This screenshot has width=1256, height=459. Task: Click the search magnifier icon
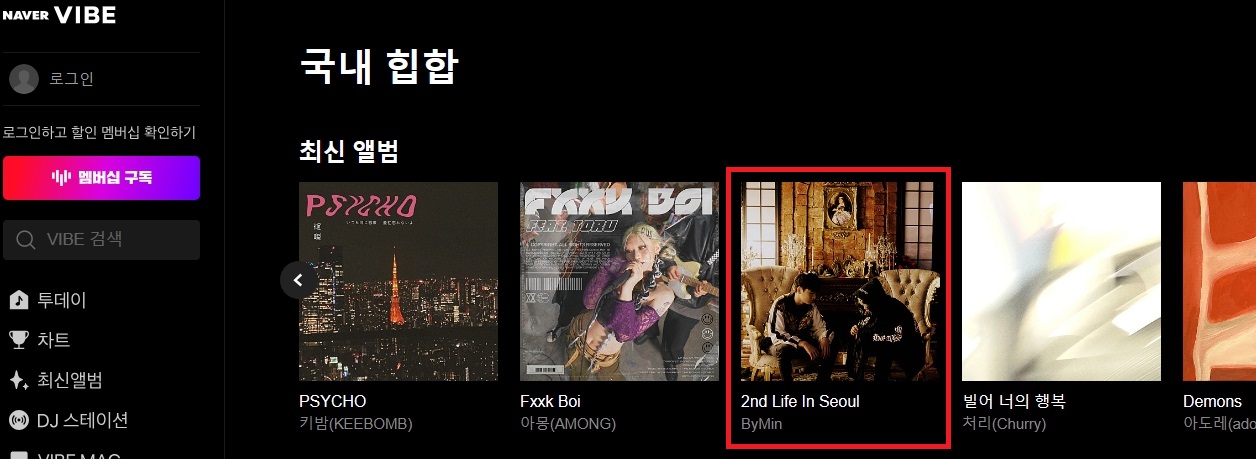pyautogui.click(x=26, y=240)
